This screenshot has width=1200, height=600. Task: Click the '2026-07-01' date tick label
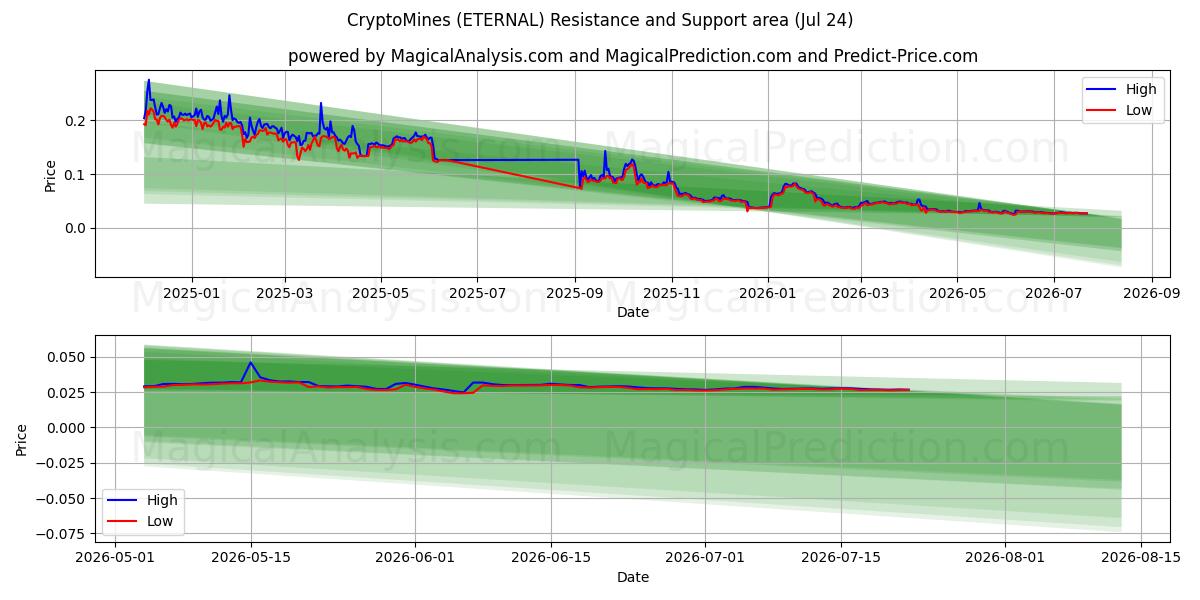tap(705, 558)
